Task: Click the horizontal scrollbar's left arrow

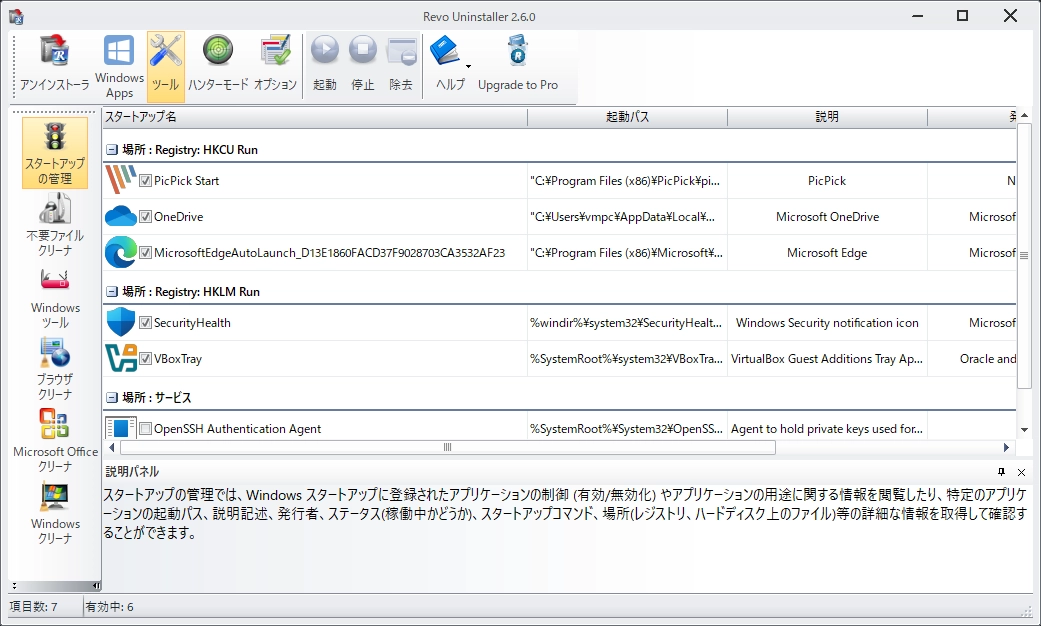Action: pos(112,447)
